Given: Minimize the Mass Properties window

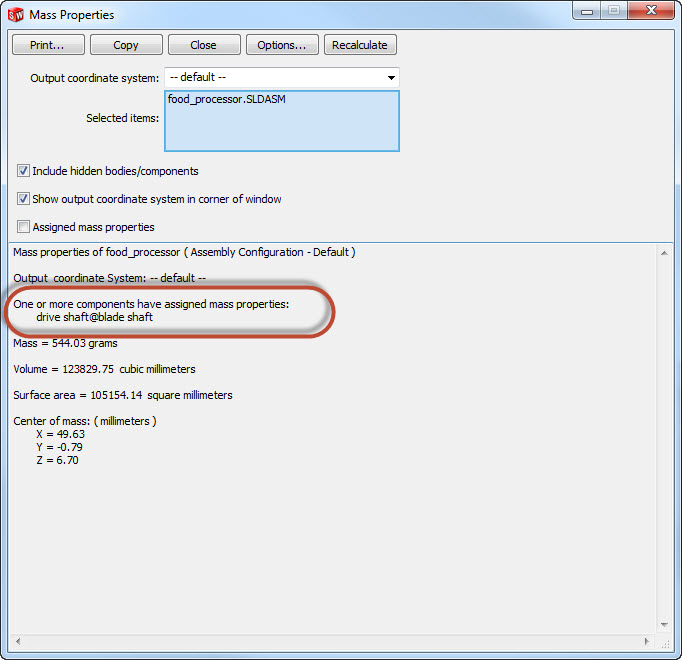Looking at the screenshot, I should click(586, 11).
